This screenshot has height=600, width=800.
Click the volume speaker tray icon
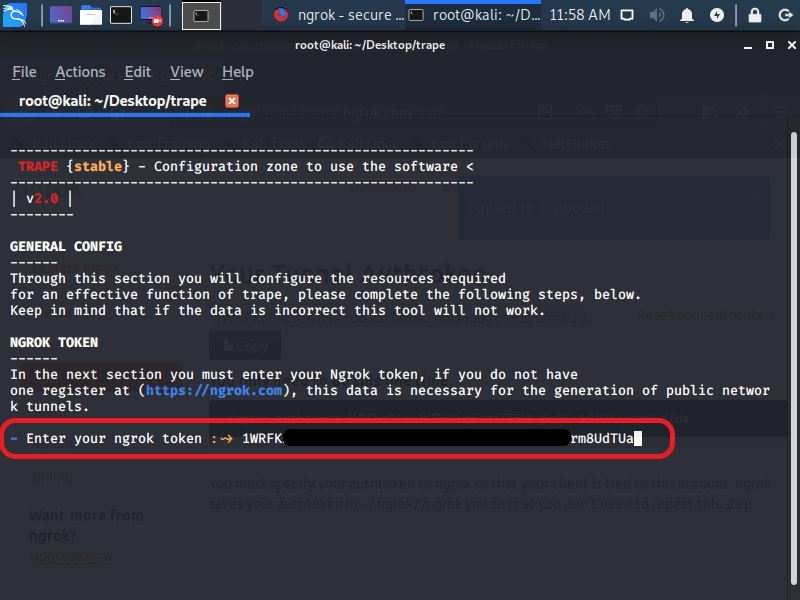657,15
